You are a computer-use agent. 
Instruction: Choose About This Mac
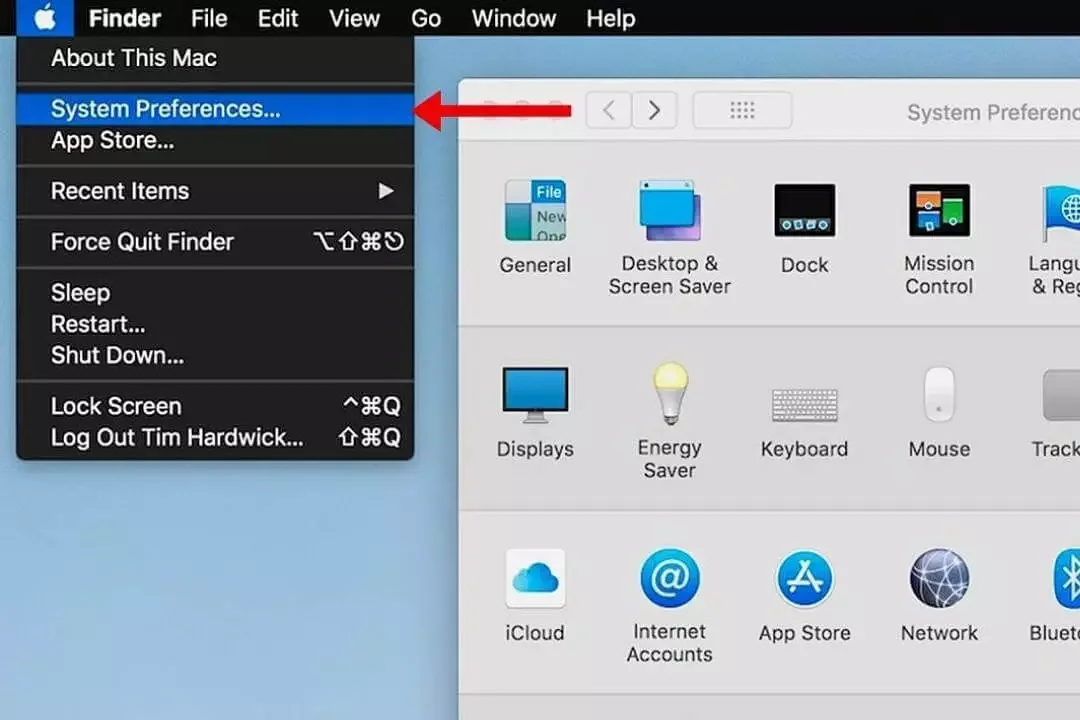(134, 58)
